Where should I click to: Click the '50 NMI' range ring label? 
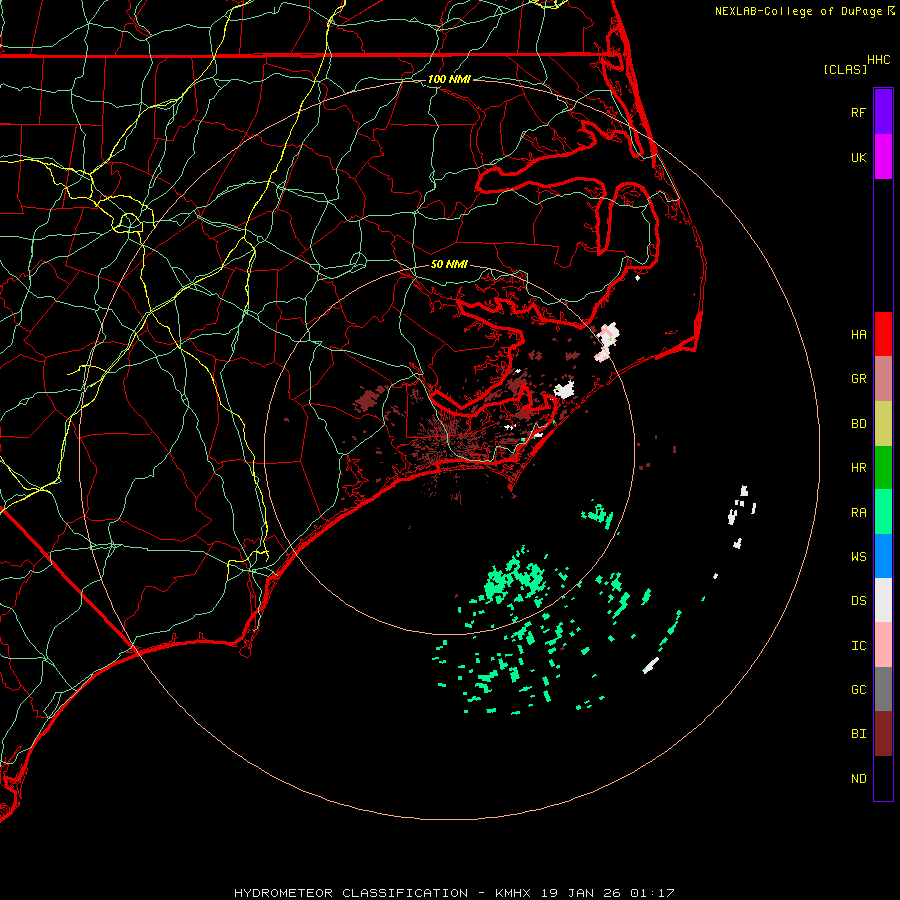tap(449, 264)
